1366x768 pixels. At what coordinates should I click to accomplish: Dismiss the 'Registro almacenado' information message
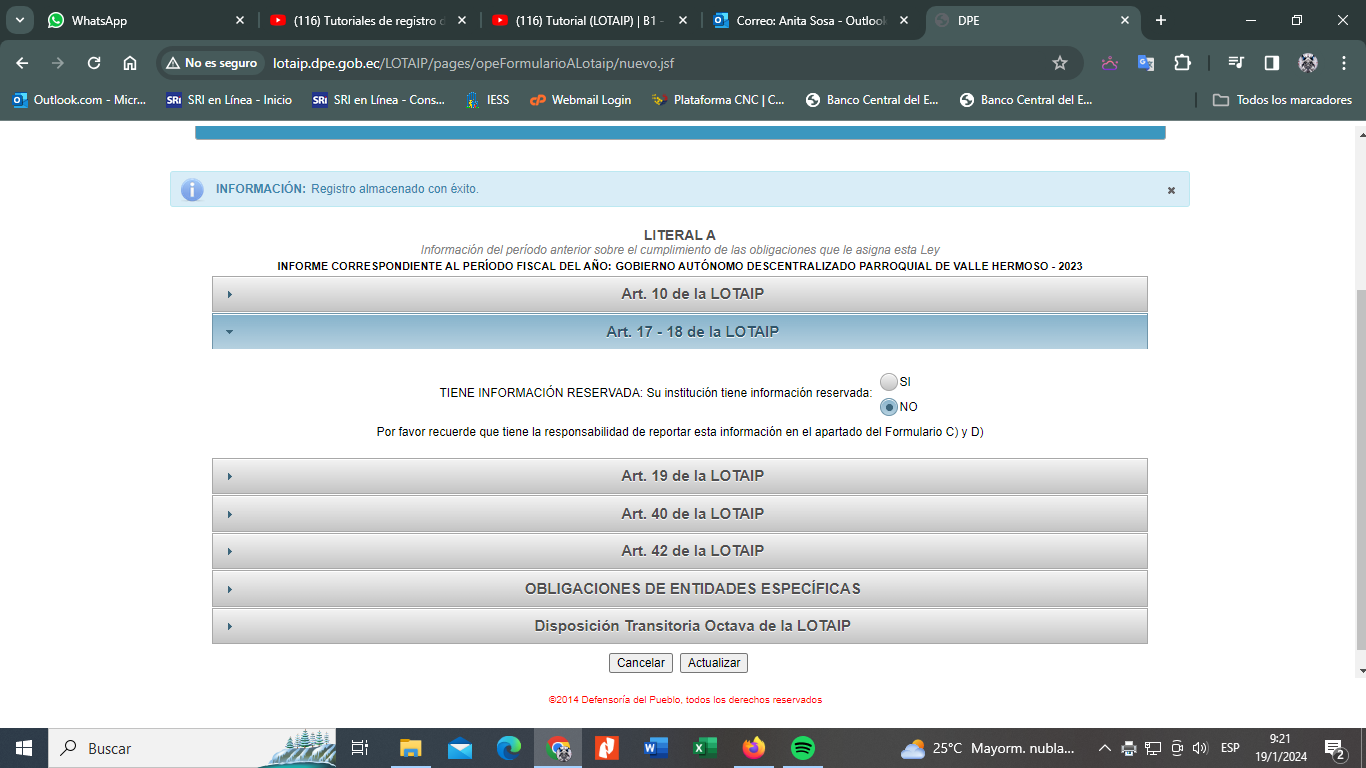(1171, 190)
